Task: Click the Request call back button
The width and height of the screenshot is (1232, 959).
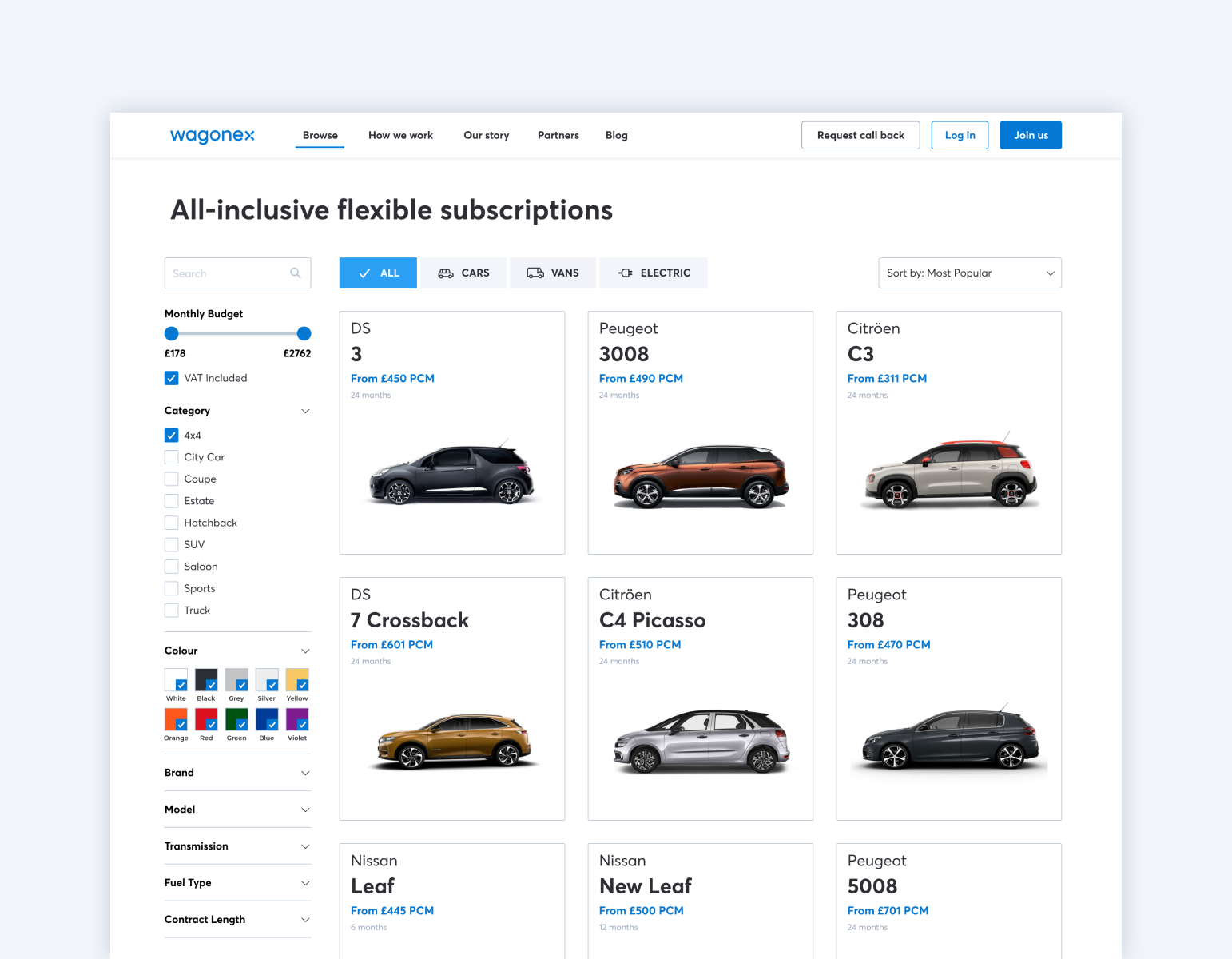Action: 860,136
